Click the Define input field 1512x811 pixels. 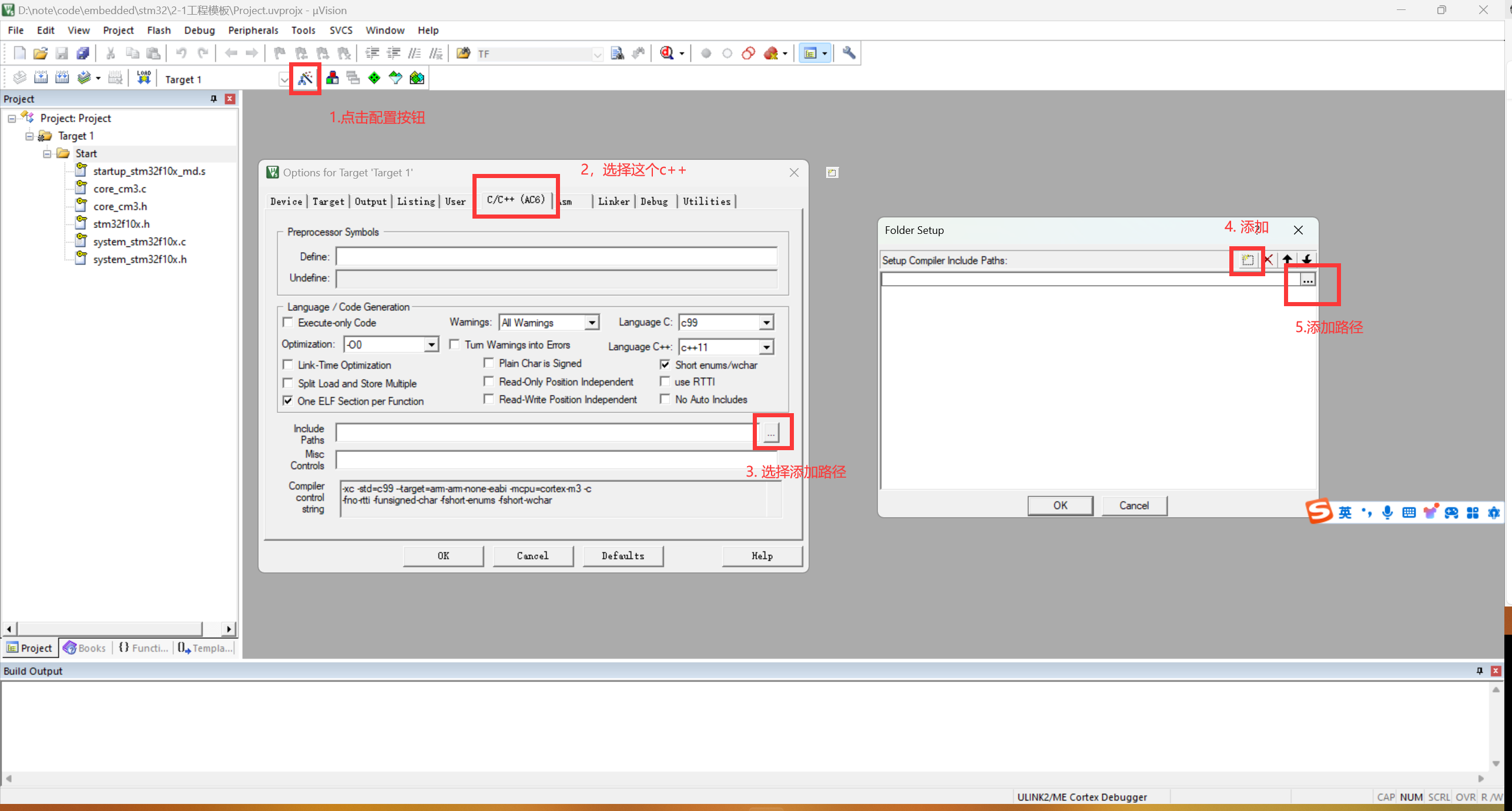[556, 257]
